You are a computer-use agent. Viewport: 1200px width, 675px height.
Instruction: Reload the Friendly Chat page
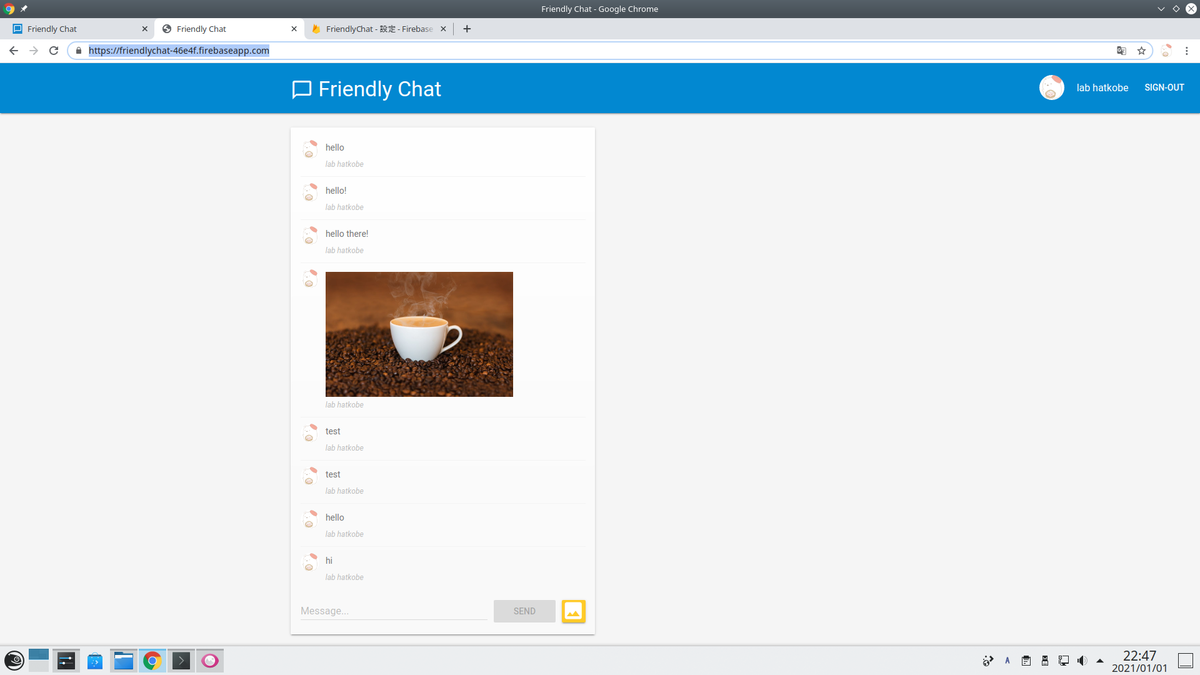pyautogui.click(x=54, y=50)
